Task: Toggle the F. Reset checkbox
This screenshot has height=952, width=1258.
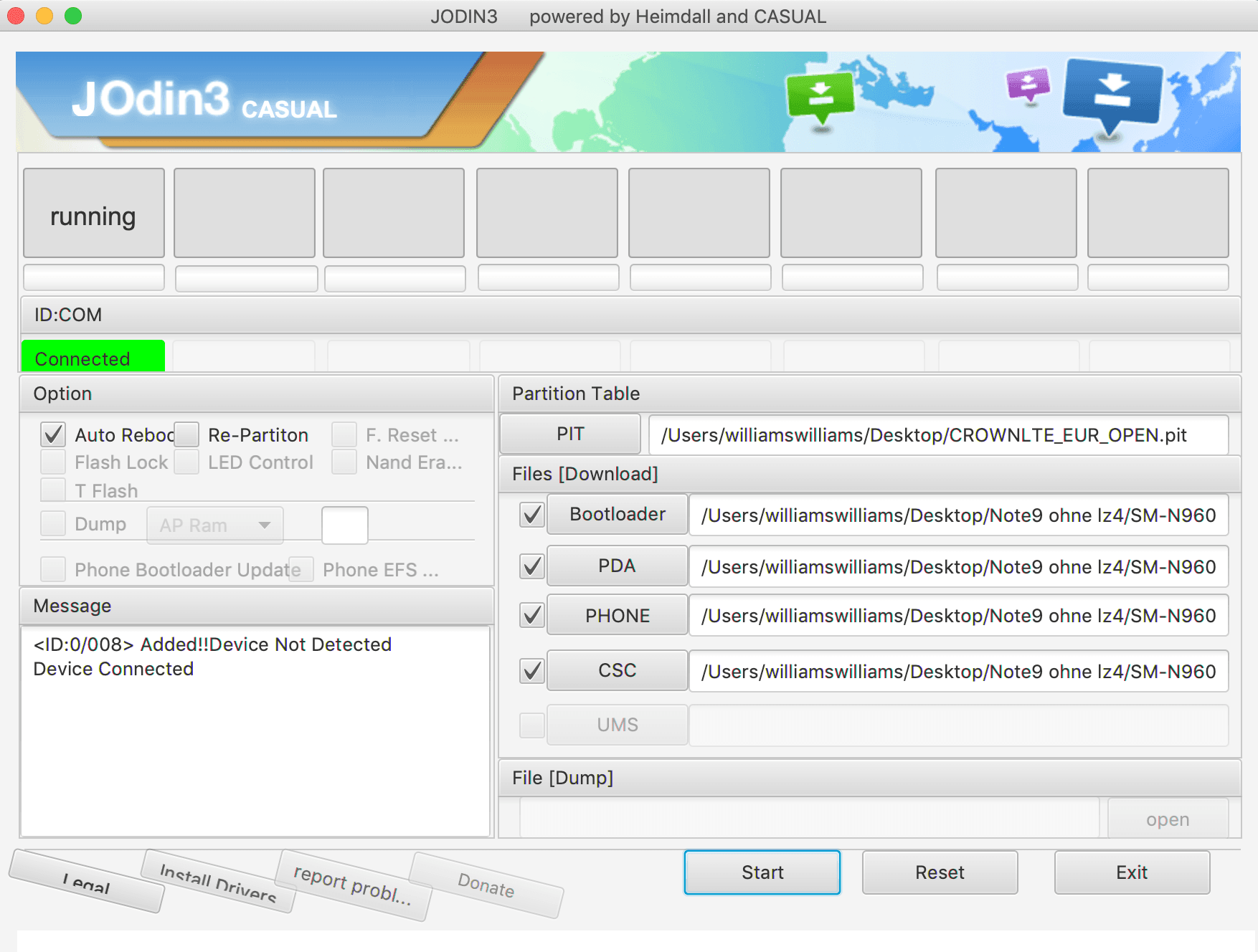Action: [x=344, y=434]
